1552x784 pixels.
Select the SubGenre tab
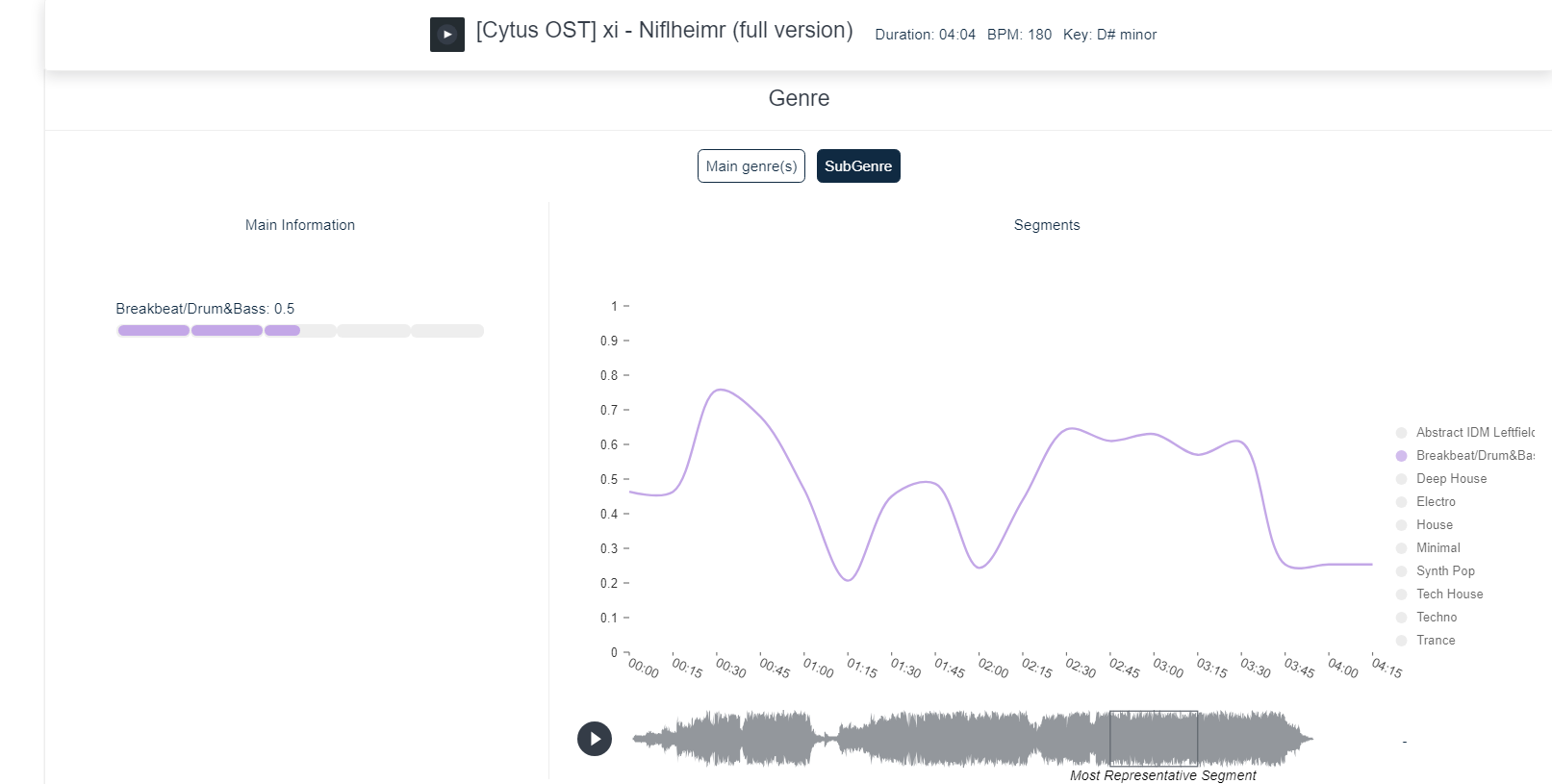pyautogui.click(x=857, y=165)
